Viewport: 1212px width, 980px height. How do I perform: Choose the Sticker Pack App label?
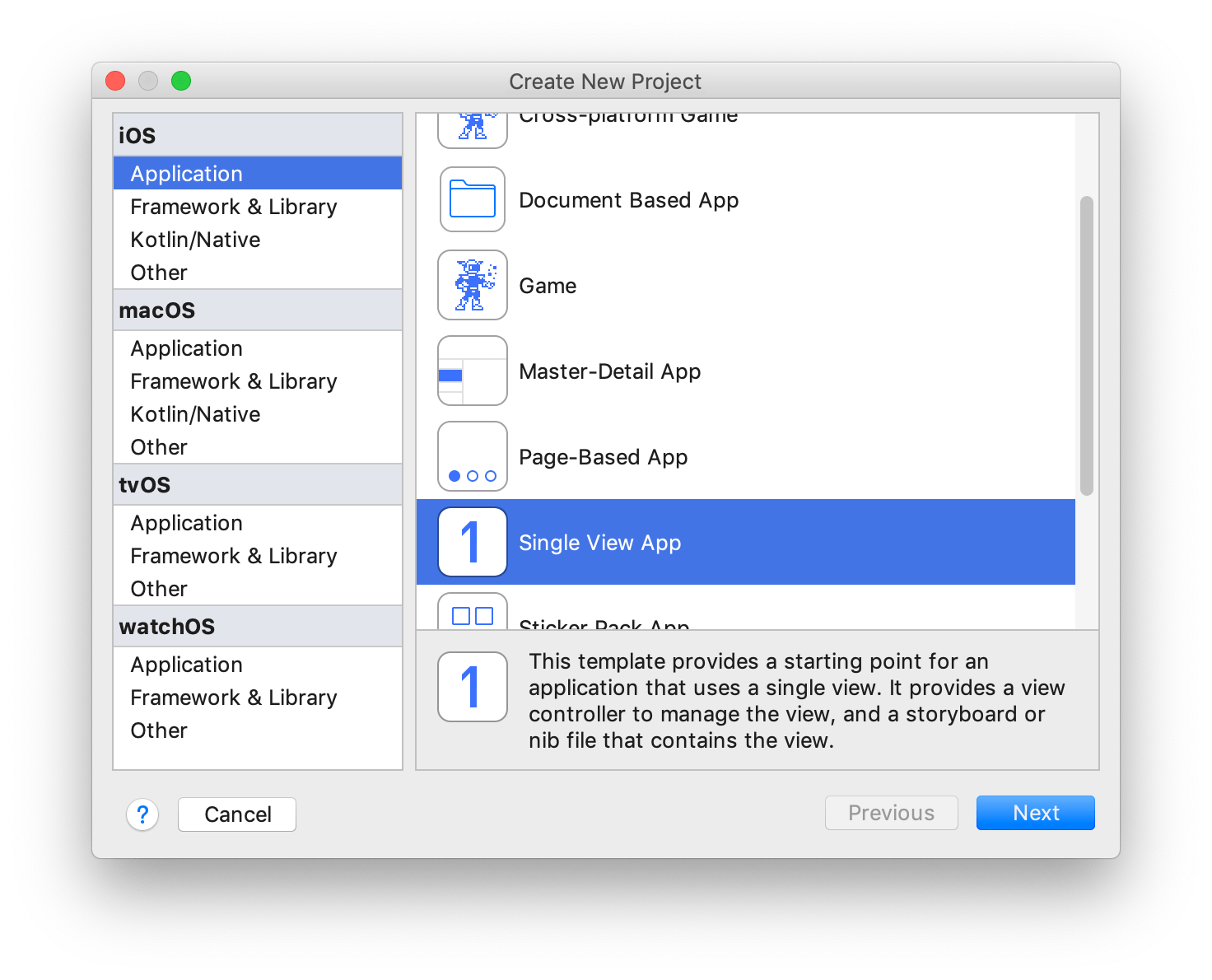604,624
